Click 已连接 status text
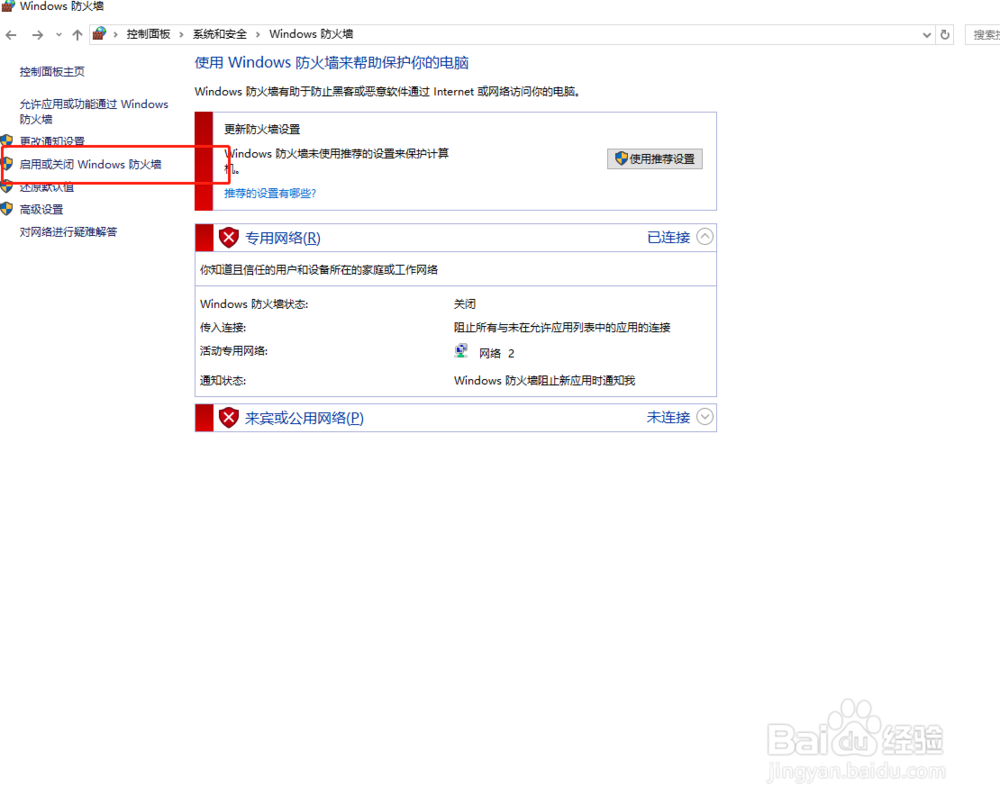The height and width of the screenshot is (805, 1000). pyautogui.click(x=668, y=237)
